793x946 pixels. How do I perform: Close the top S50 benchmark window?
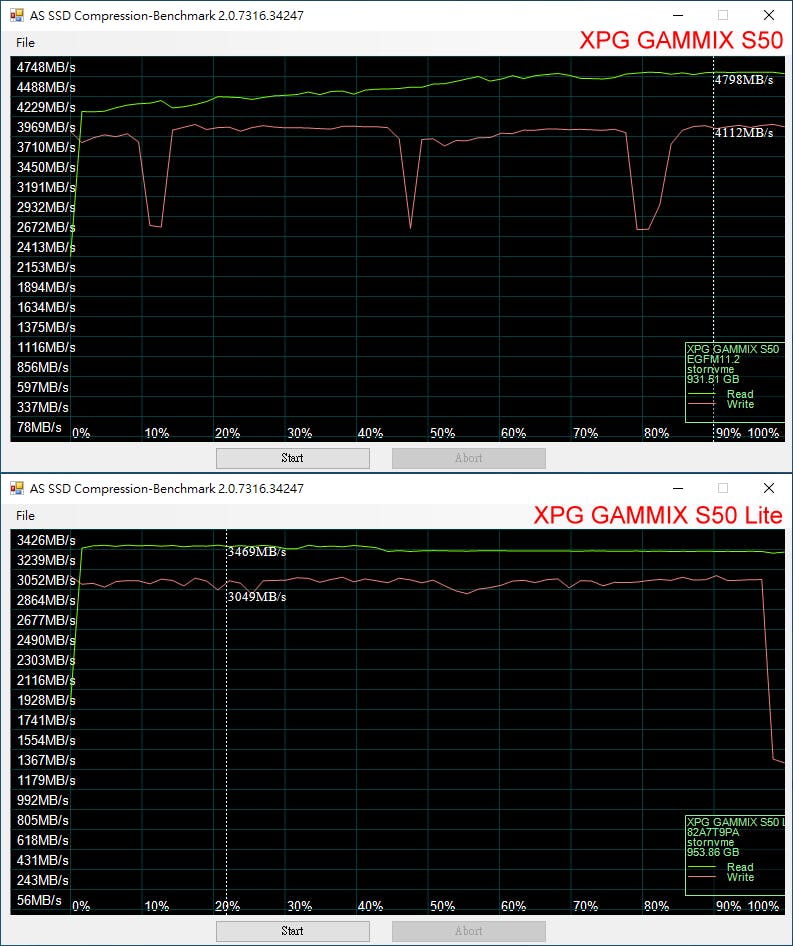tap(768, 15)
